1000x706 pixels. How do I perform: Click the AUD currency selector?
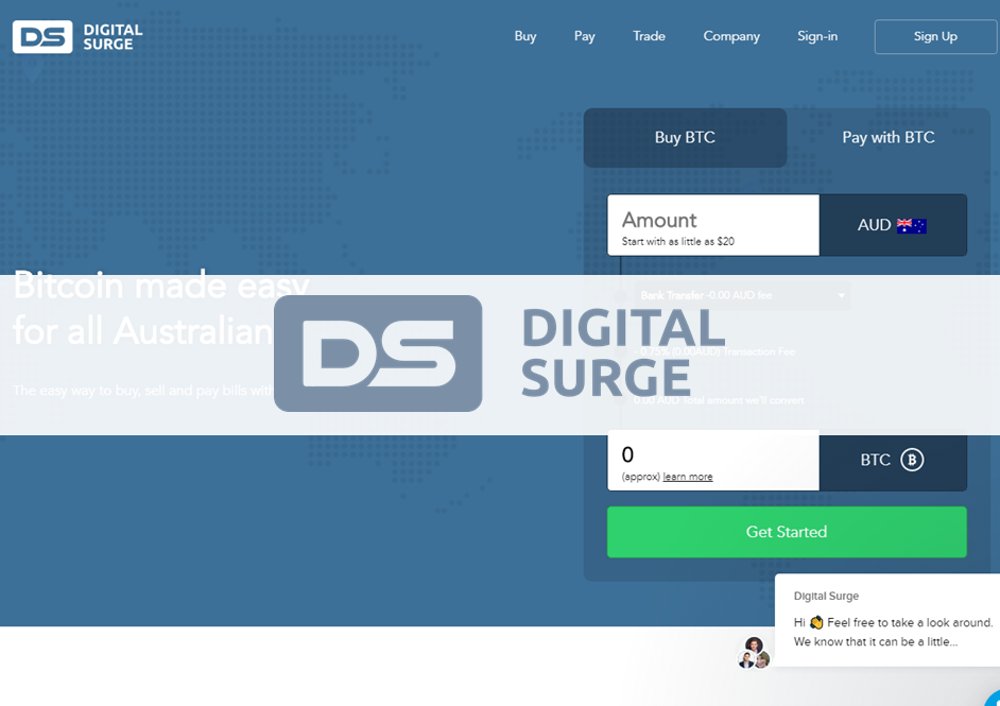[893, 225]
